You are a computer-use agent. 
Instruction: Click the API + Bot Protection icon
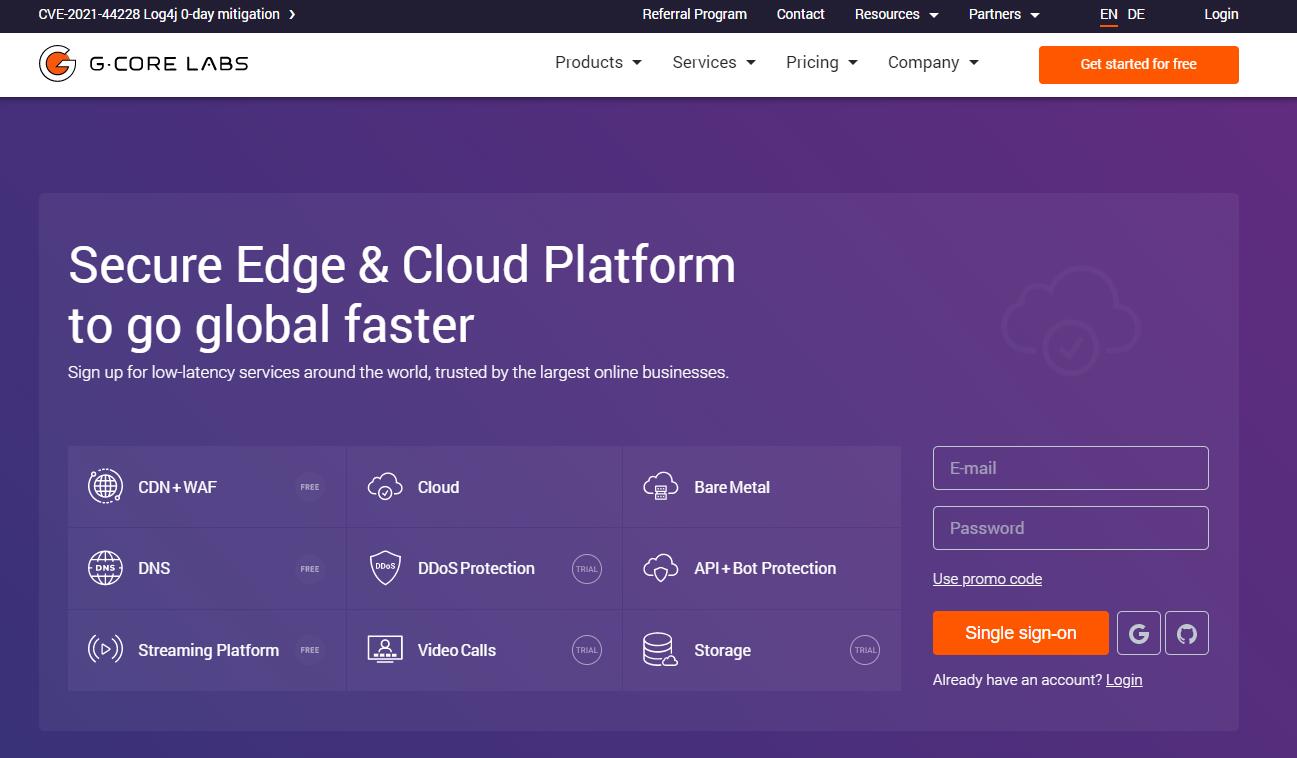[x=661, y=568]
